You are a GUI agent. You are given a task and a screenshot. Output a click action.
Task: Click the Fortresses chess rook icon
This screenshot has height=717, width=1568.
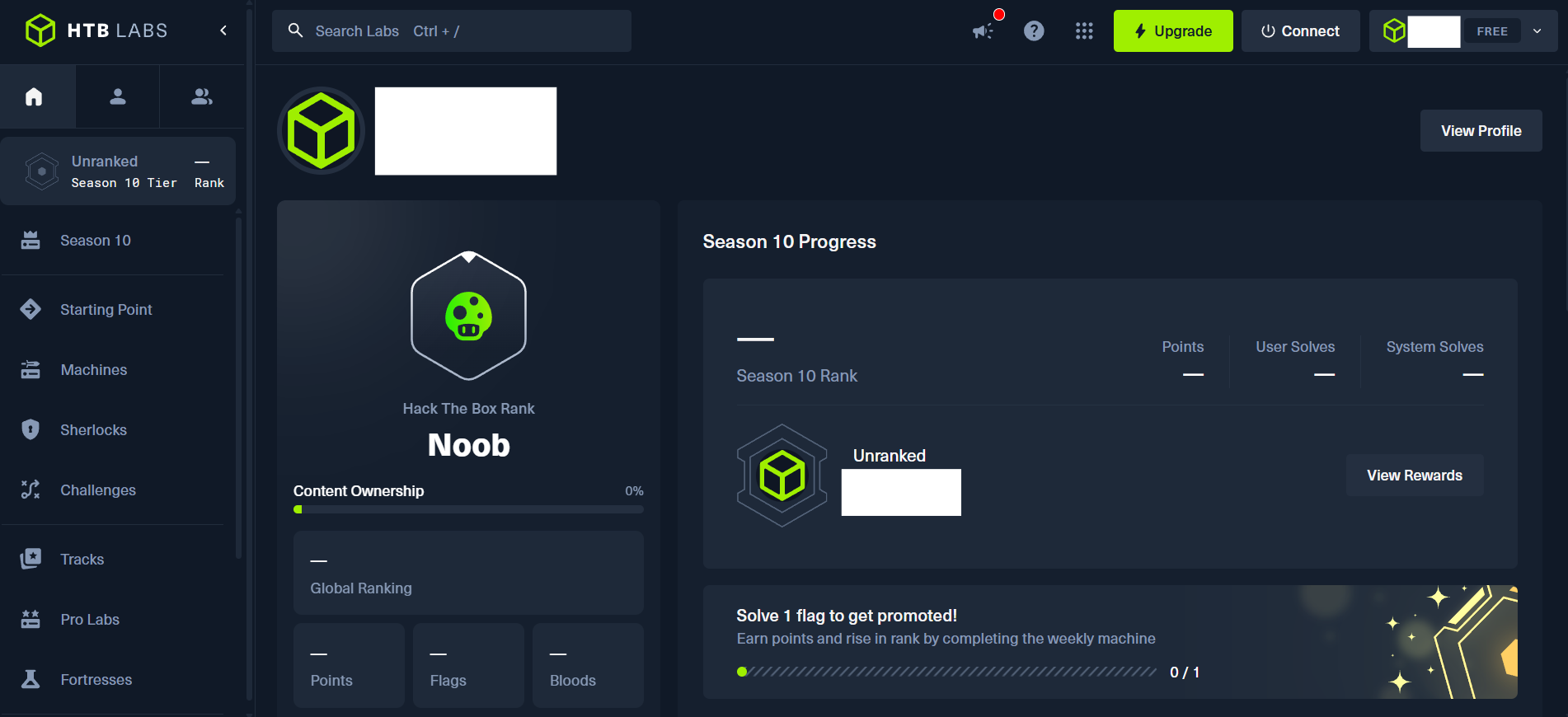(31, 679)
